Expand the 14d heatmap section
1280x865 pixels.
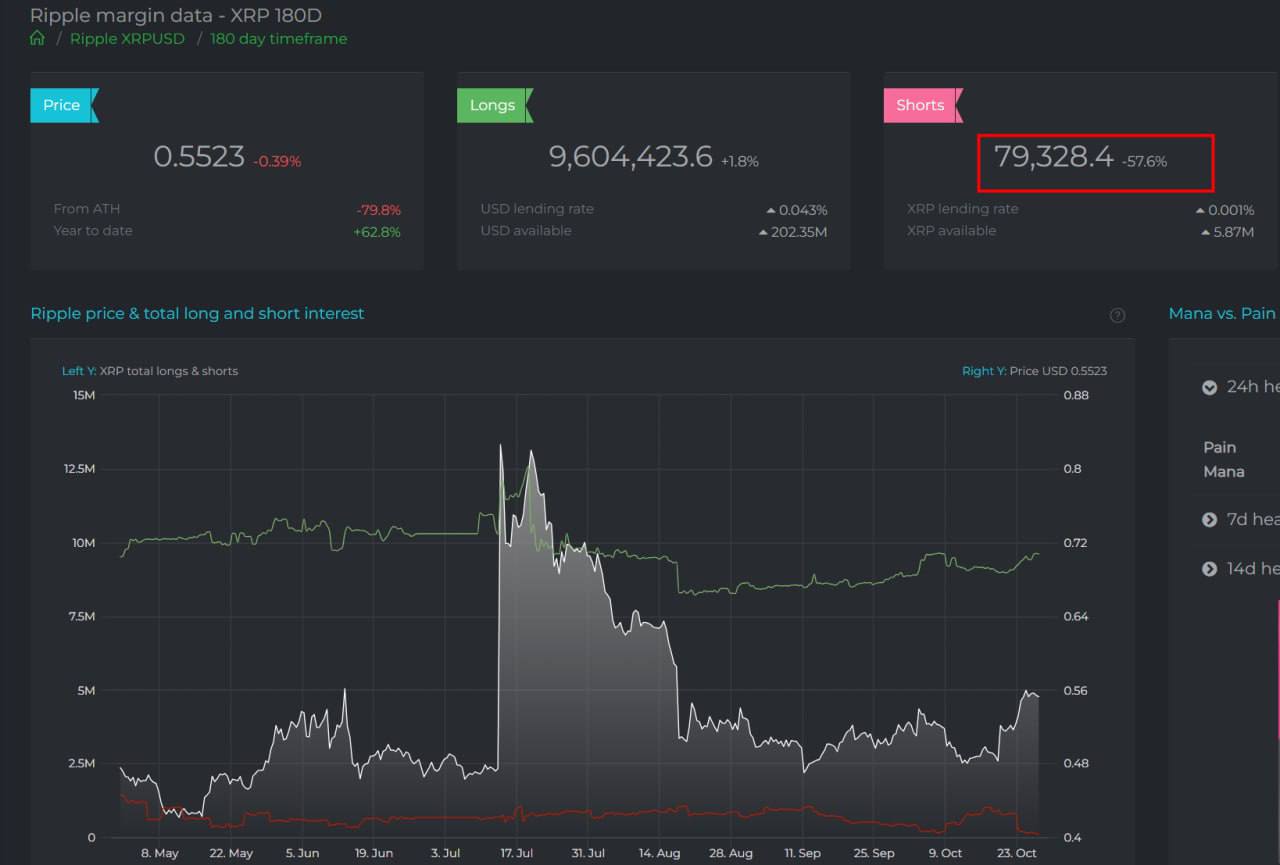coord(1209,568)
